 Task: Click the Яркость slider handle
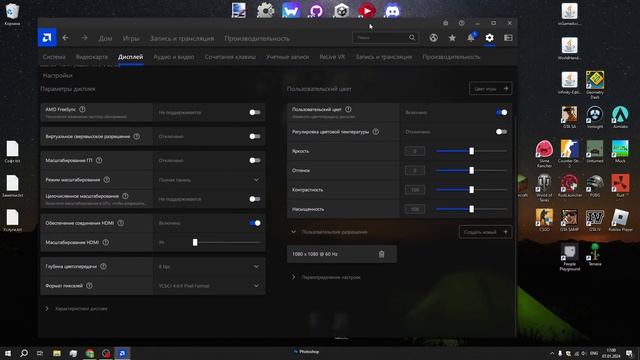coord(471,151)
